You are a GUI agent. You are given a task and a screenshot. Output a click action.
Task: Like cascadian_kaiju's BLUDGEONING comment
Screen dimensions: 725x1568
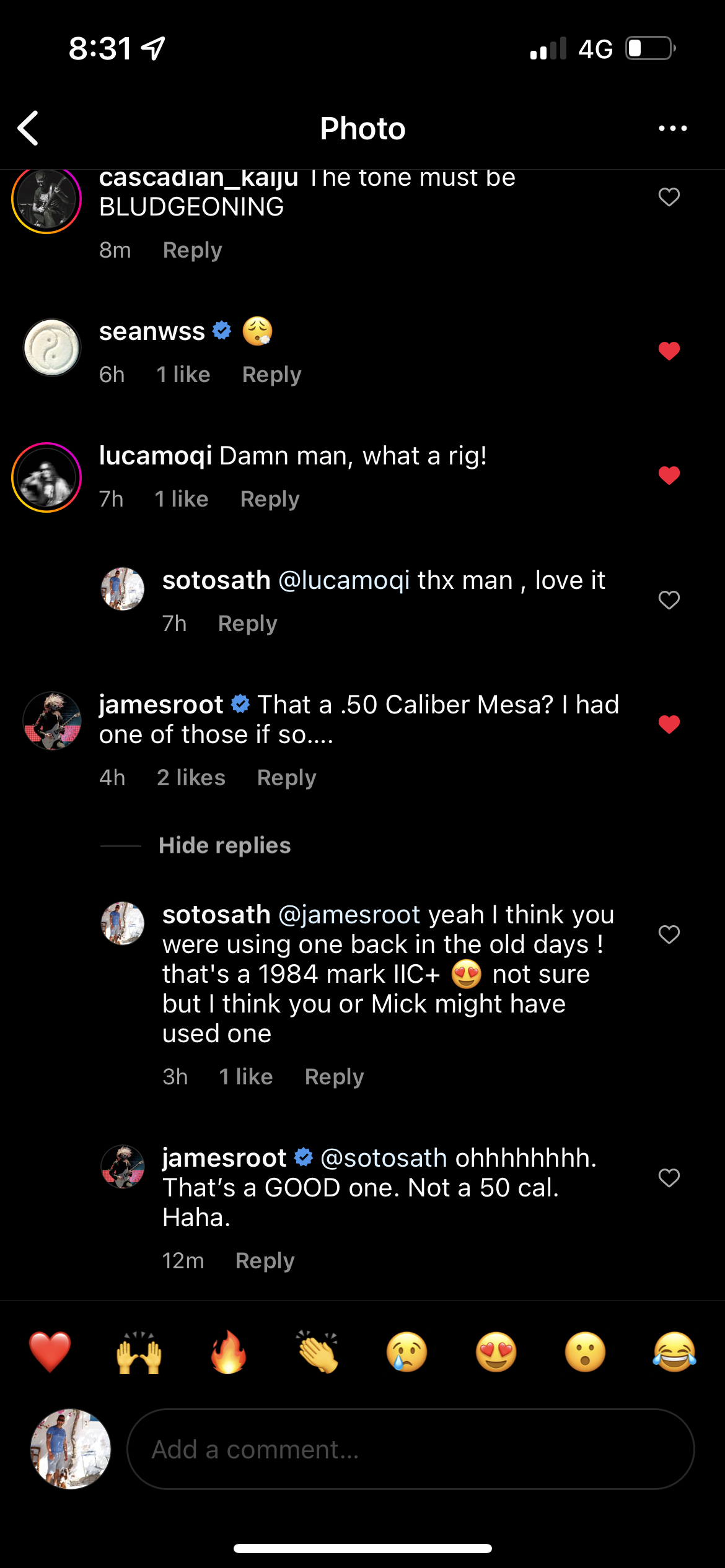(x=669, y=197)
